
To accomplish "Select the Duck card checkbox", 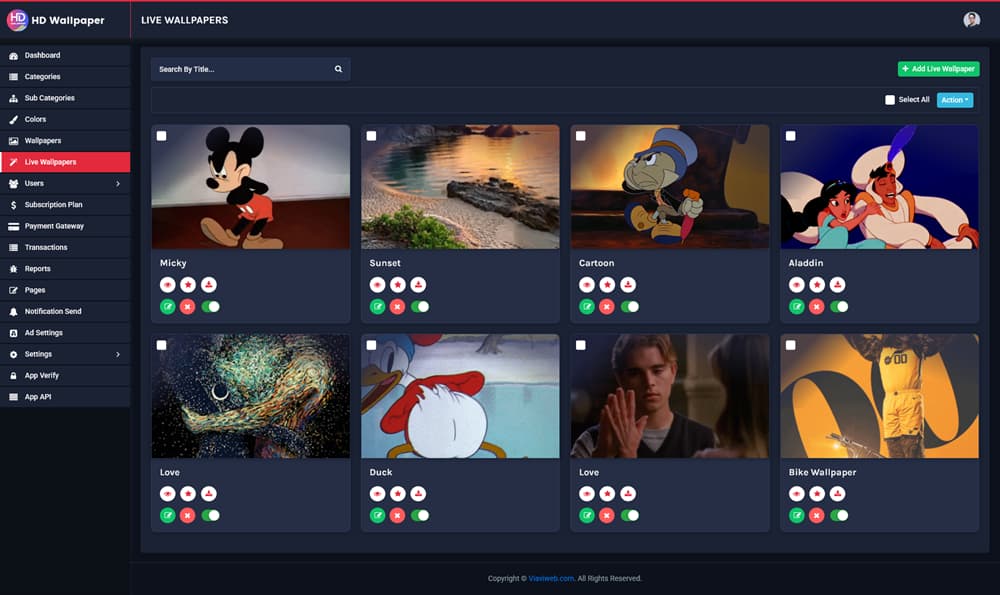I will point(371,345).
